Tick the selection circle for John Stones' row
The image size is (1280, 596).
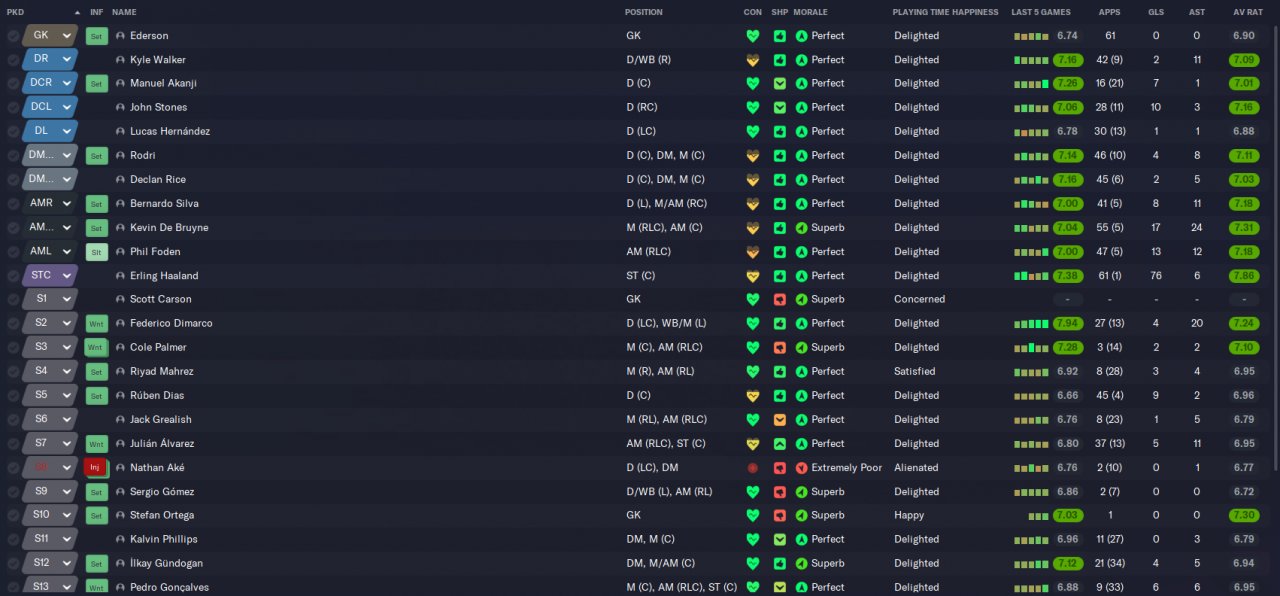tap(13, 108)
